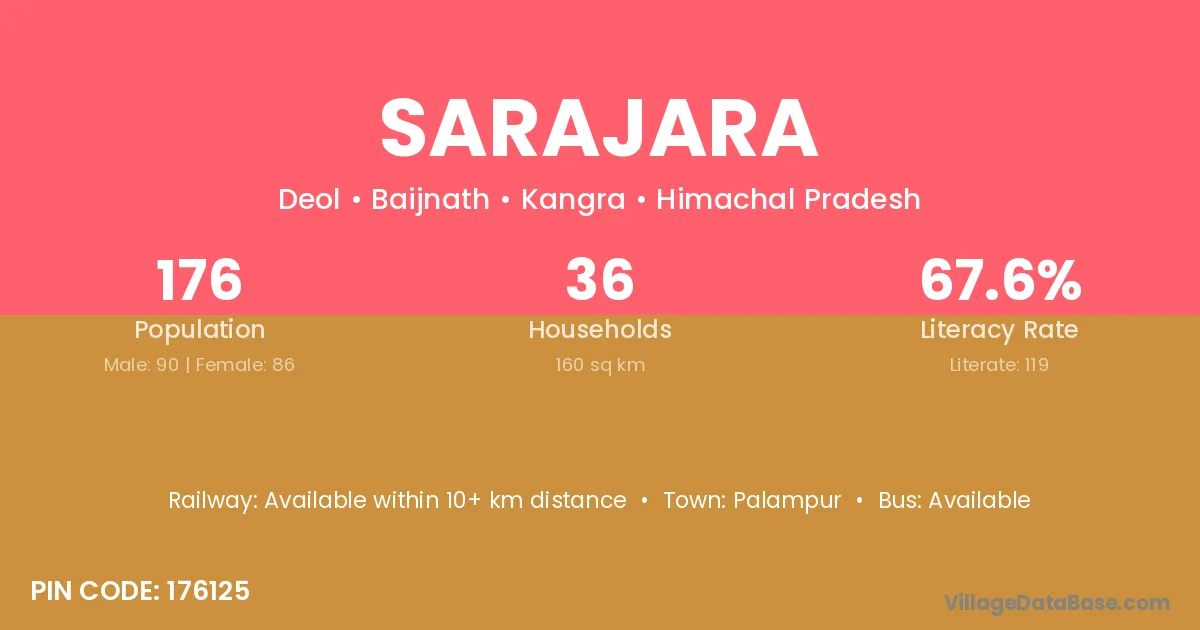Select the Town: Palampur text
Viewport: 1200px width, 630px height.
pos(752,500)
